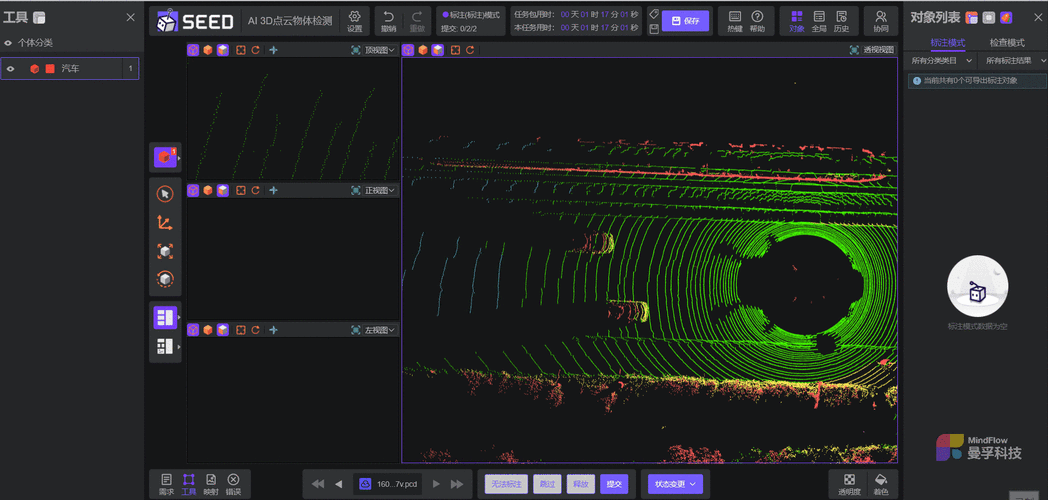Click the 跳过 skip button

pyautogui.click(x=547, y=484)
